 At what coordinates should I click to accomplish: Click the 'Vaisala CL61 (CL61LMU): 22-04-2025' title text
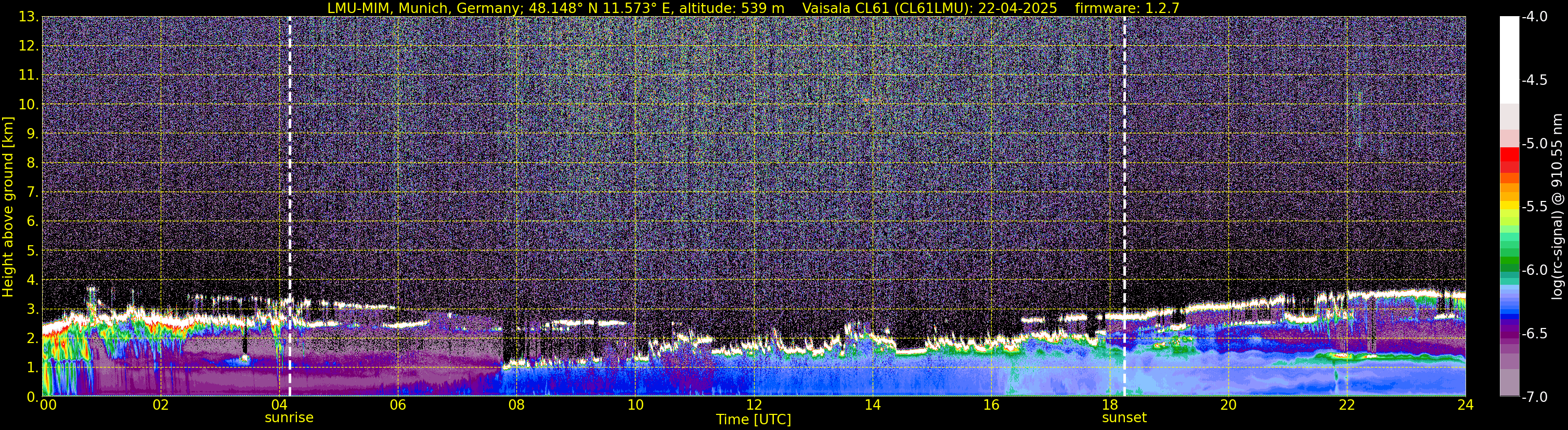tap(929, 8)
